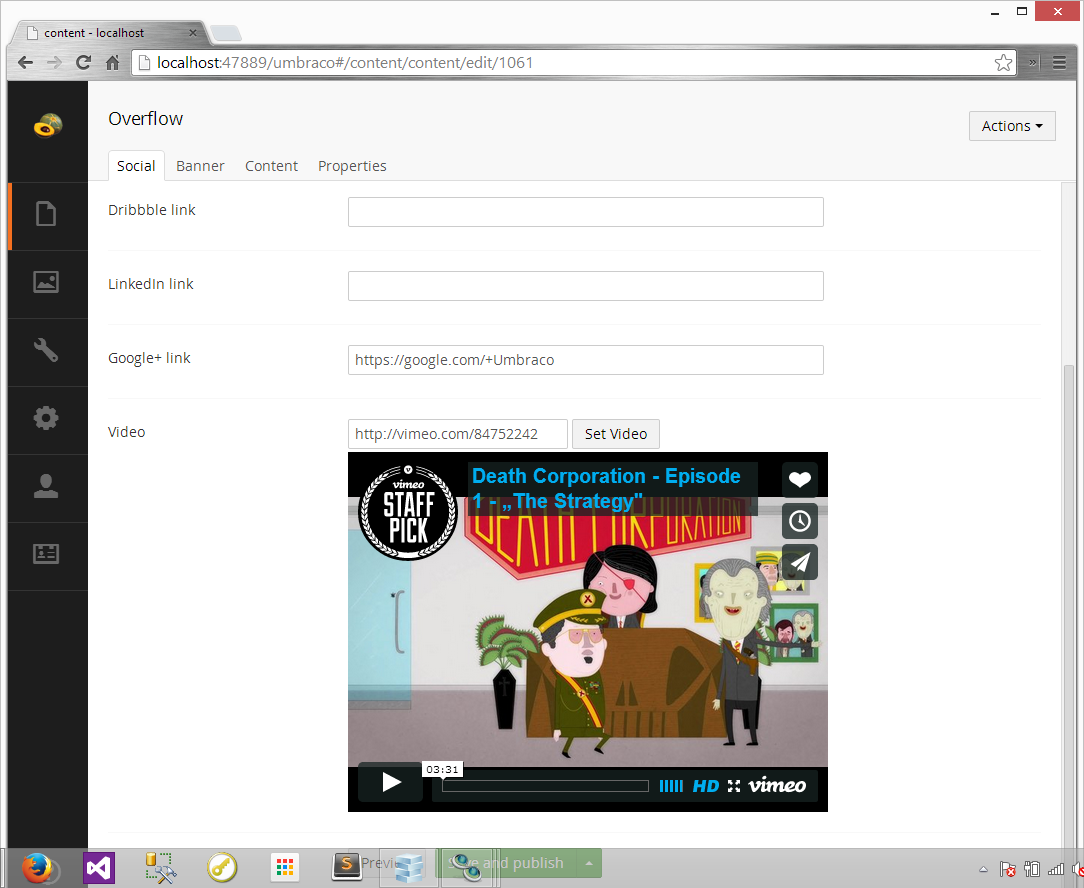Share the video via paper plane icon

tap(800, 562)
